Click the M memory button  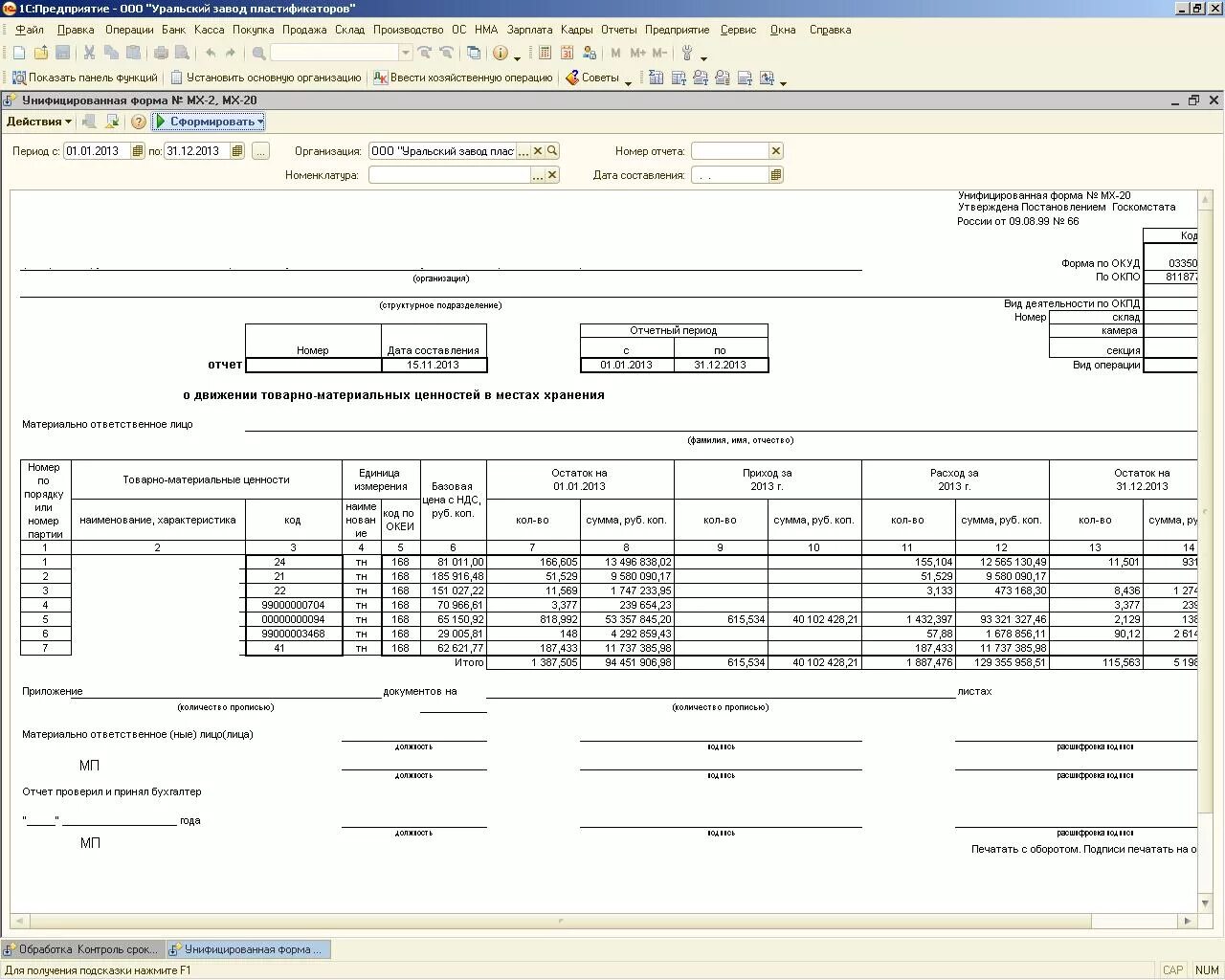(615, 53)
